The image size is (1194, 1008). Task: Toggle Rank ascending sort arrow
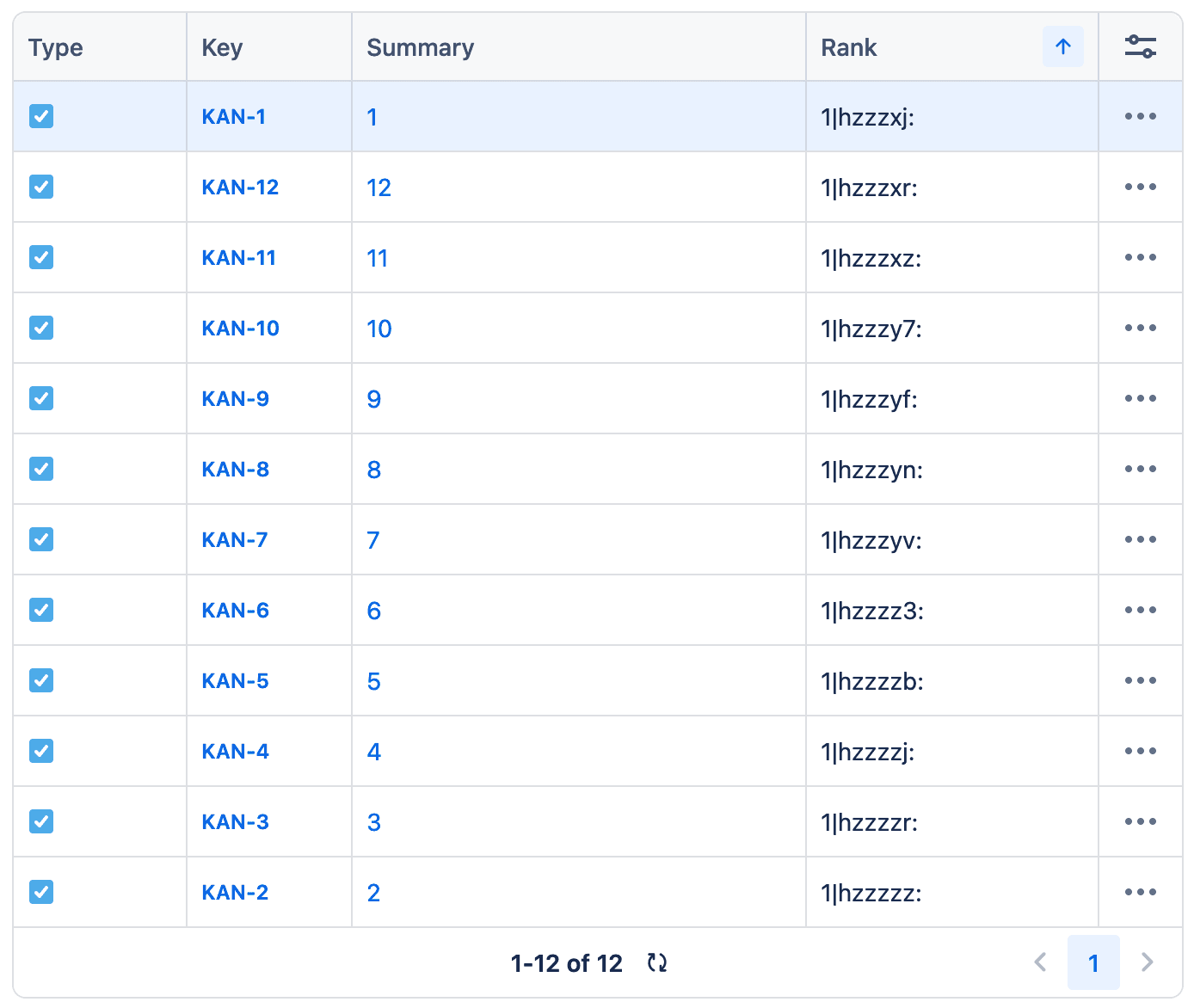pyautogui.click(x=1063, y=46)
